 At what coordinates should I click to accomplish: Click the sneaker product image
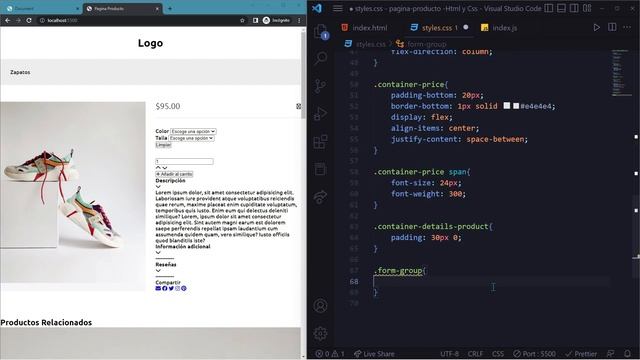pyautogui.click(x=73, y=196)
